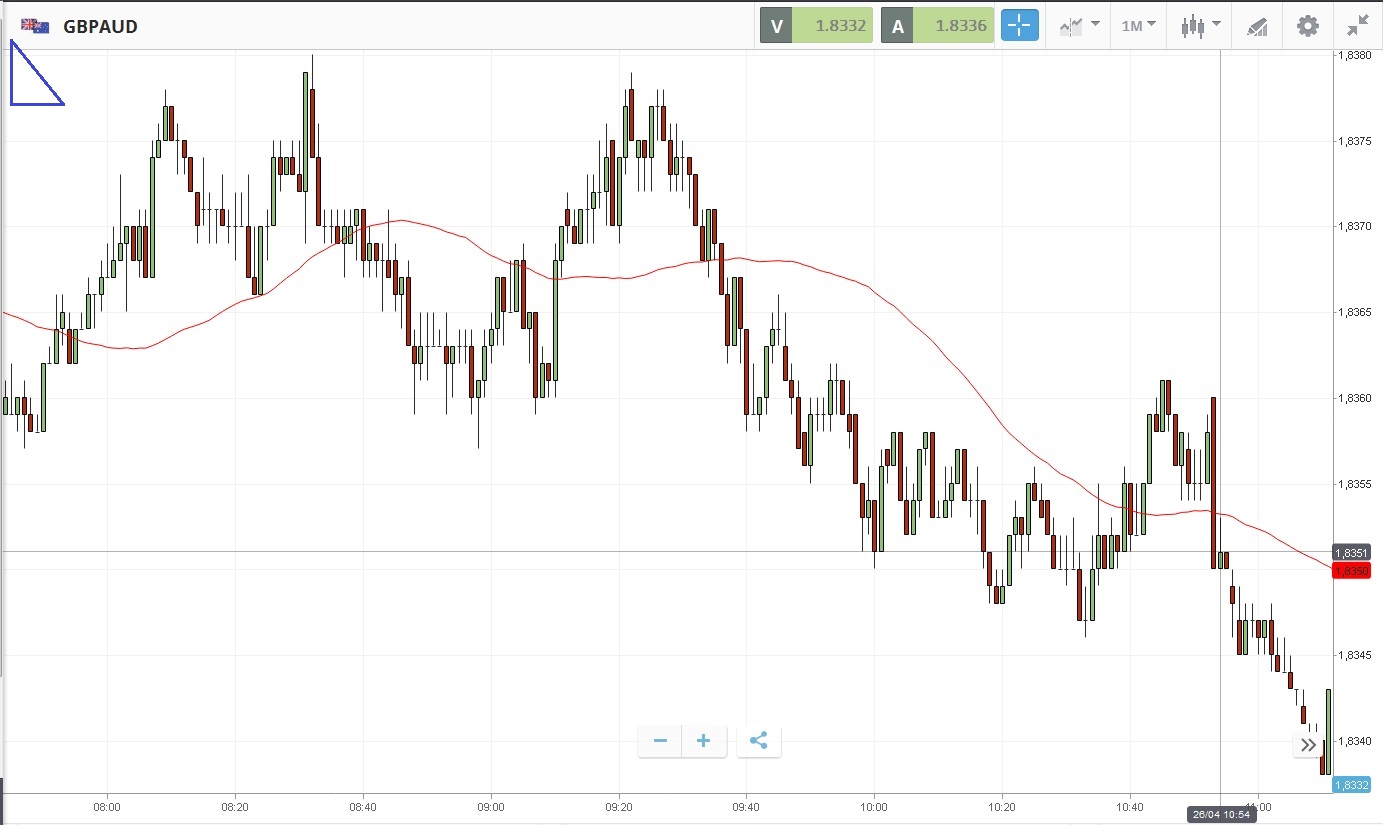Click the 09:40 time axis label

tap(746, 806)
